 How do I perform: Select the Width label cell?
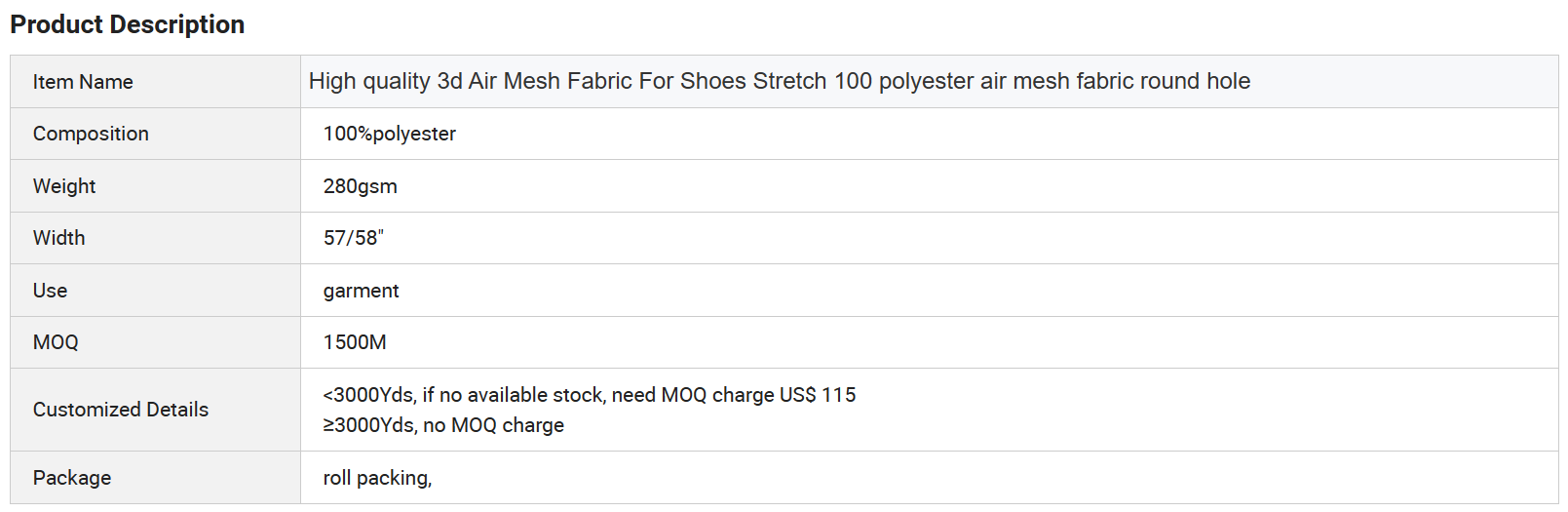(x=155, y=238)
